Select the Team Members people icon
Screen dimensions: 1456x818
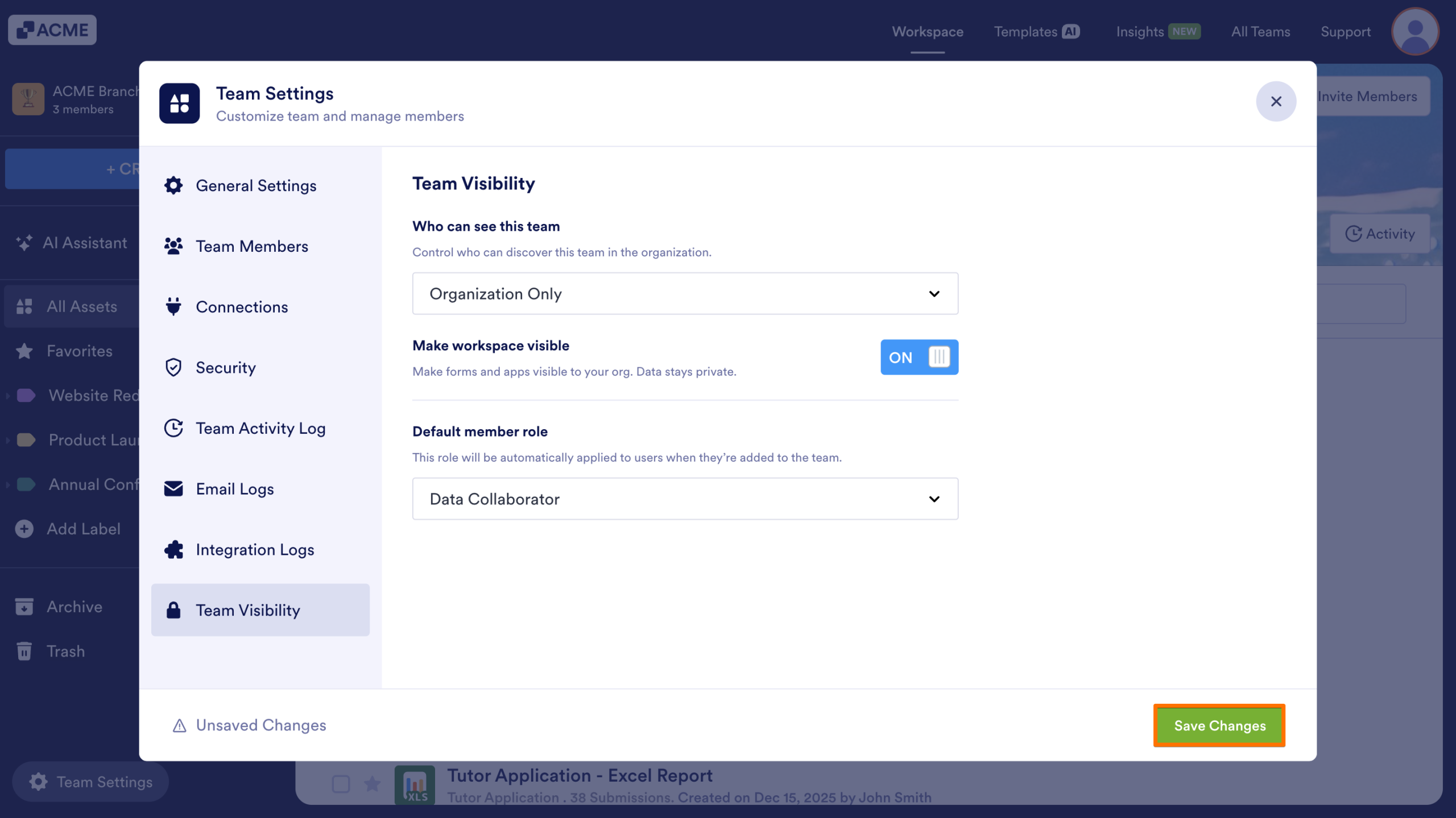point(173,246)
